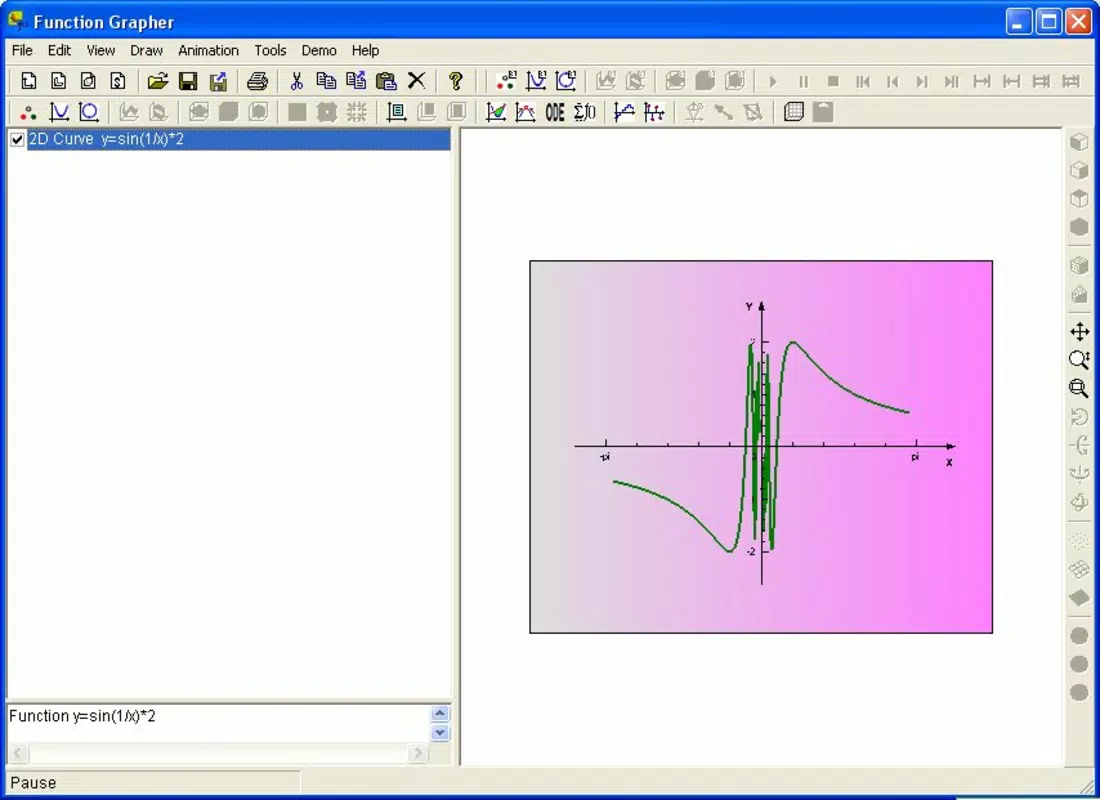Select the four-arrow move tool on right sidebar
This screenshot has width=1100, height=800.
click(1080, 331)
